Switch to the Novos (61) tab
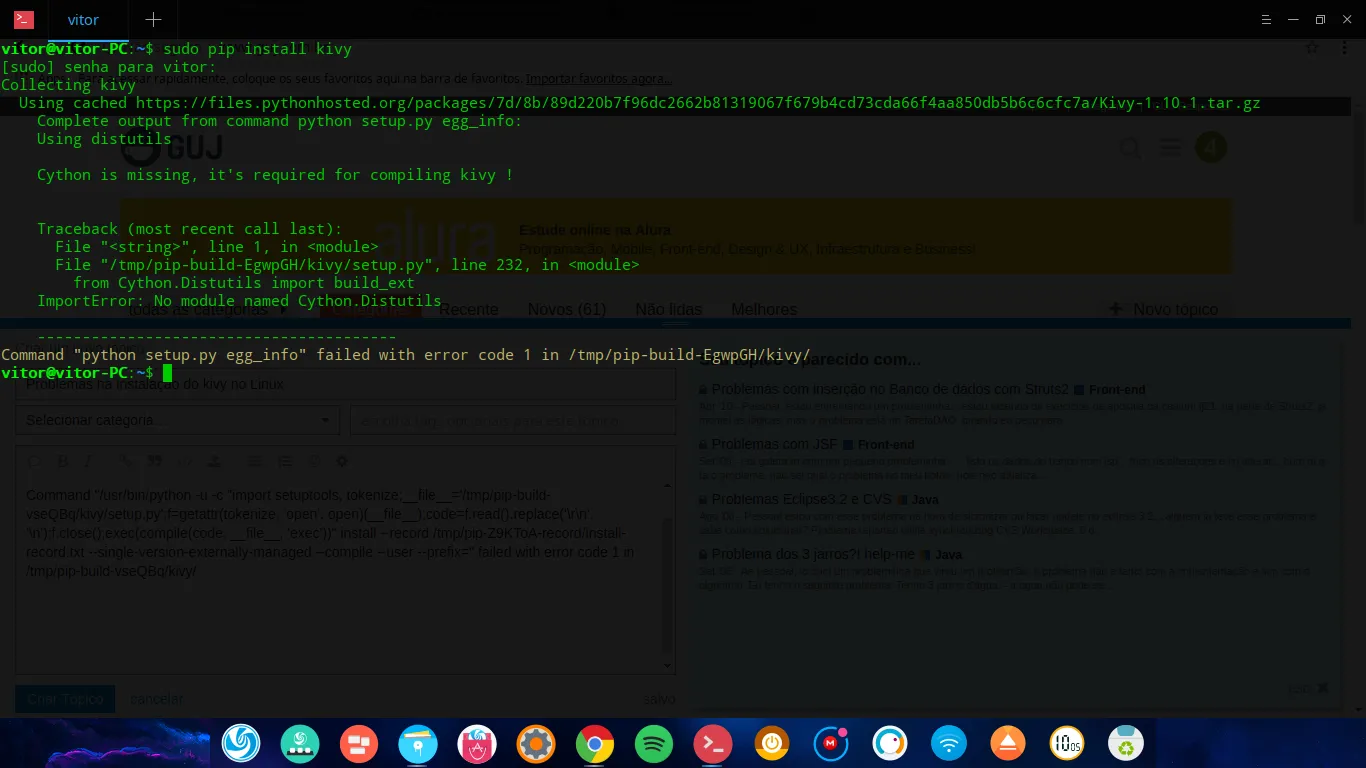Screen dimensions: 1366x768 (x=567, y=310)
